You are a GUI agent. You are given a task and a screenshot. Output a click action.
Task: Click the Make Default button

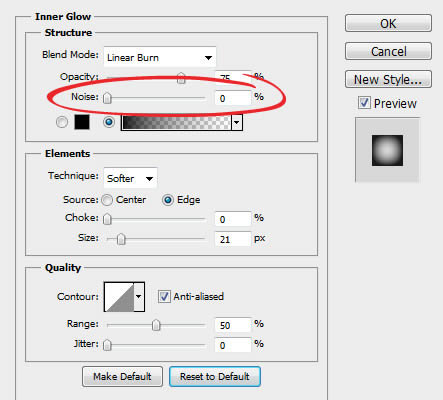[x=122, y=377]
